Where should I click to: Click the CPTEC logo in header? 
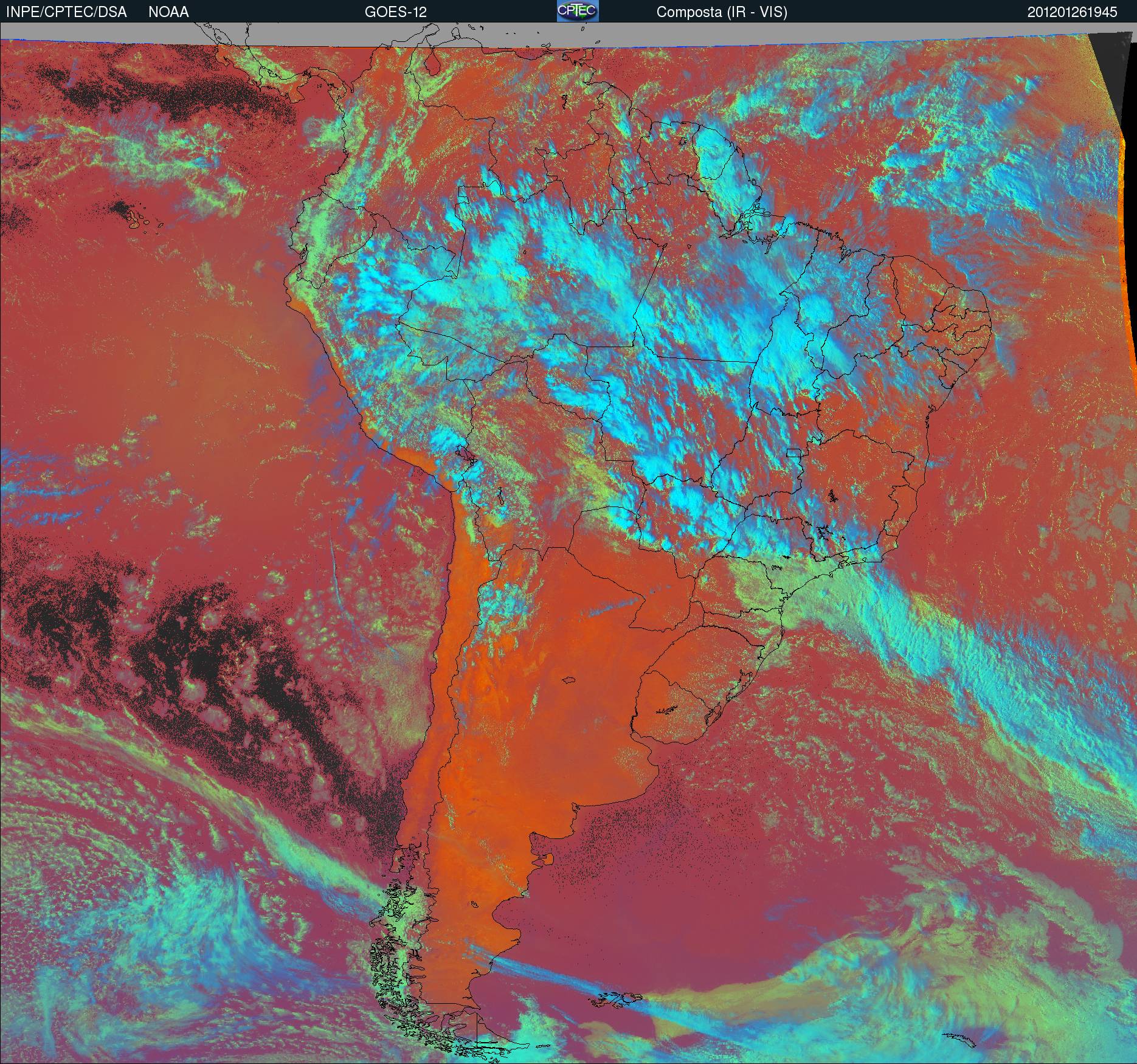tap(578, 11)
